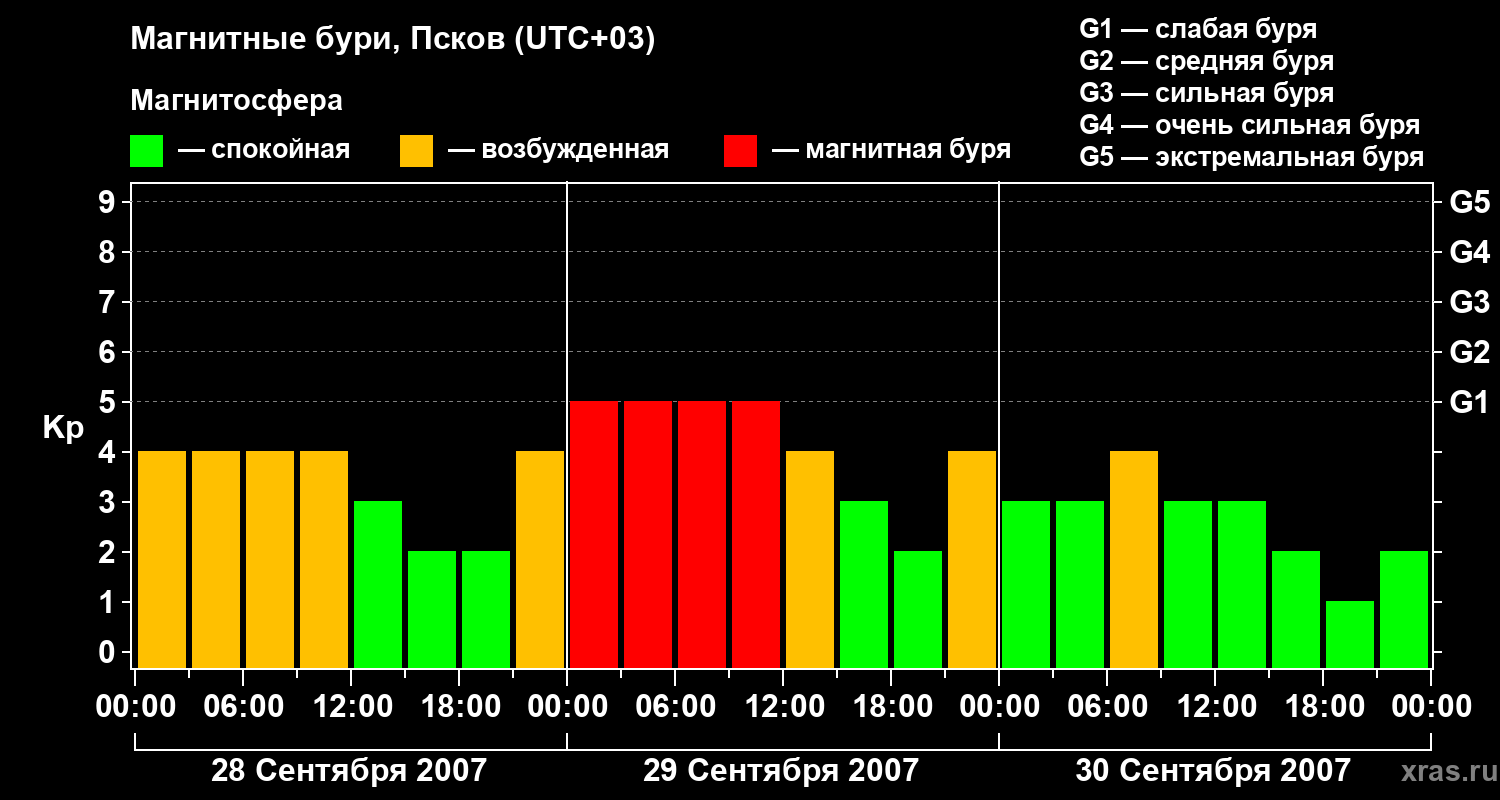Click the 9 on the Kp axis

(x=109, y=203)
